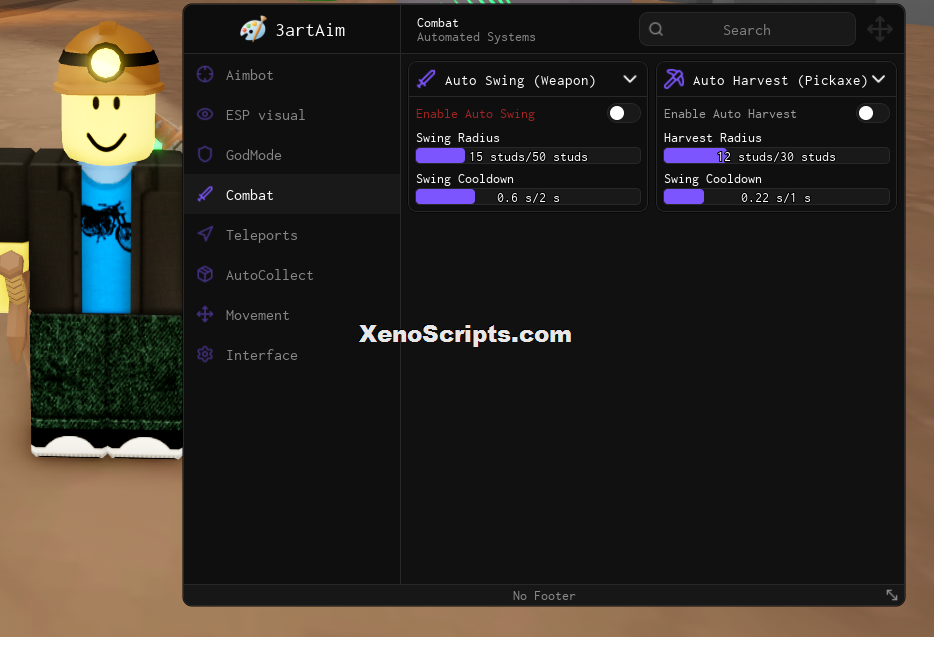Click the 3artAim title text
The image size is (934, 667).
310,30
